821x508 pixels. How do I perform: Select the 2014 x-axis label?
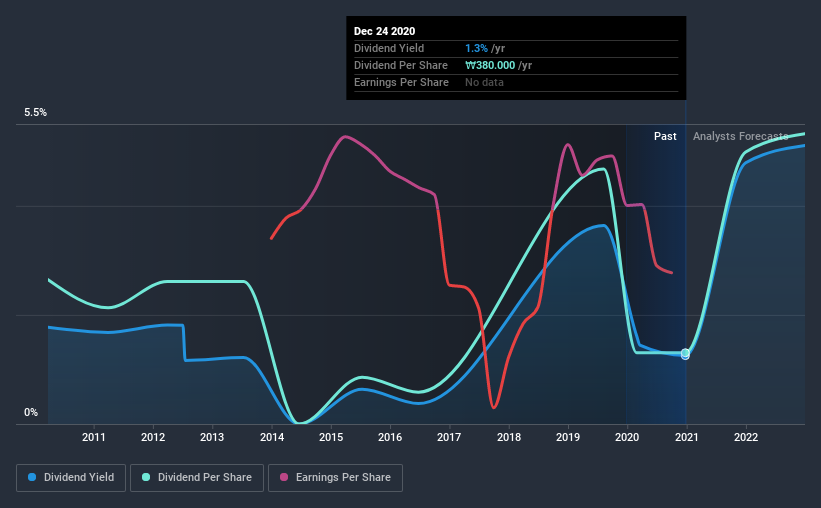tap(272, 437)
